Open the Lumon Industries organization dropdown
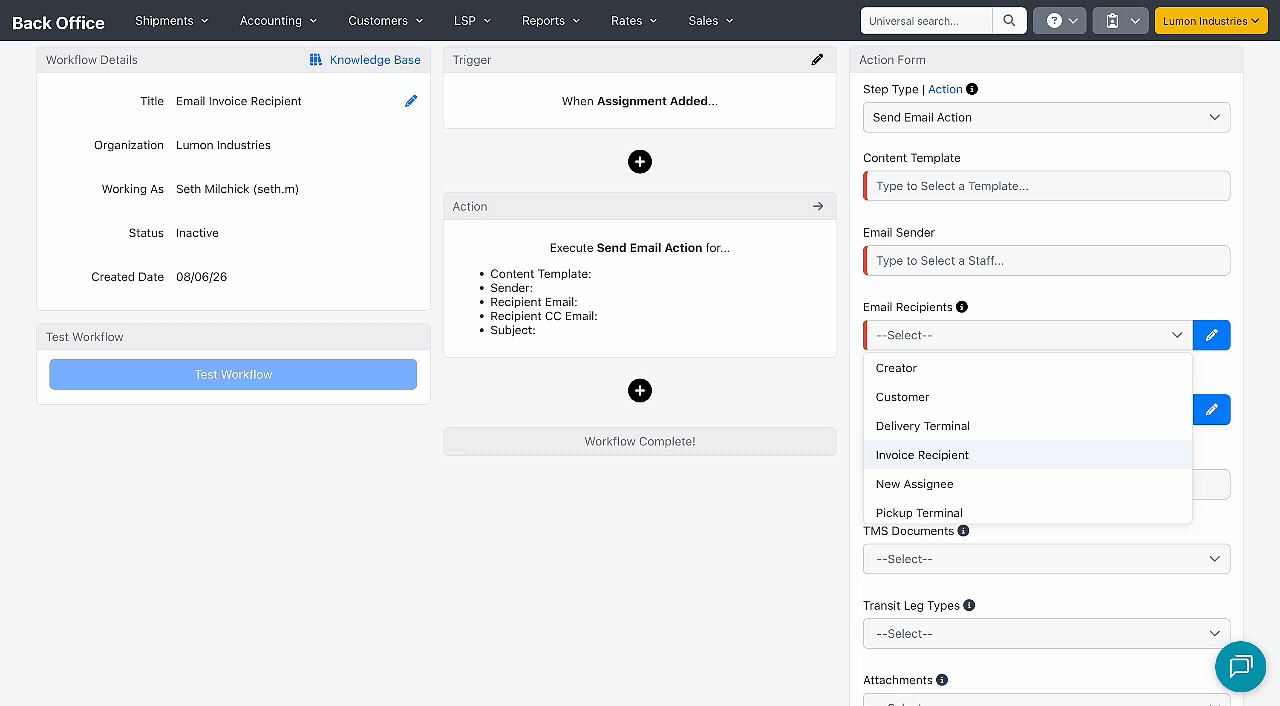Viewport: 1280px width, 706px height. coord(1211,20)
